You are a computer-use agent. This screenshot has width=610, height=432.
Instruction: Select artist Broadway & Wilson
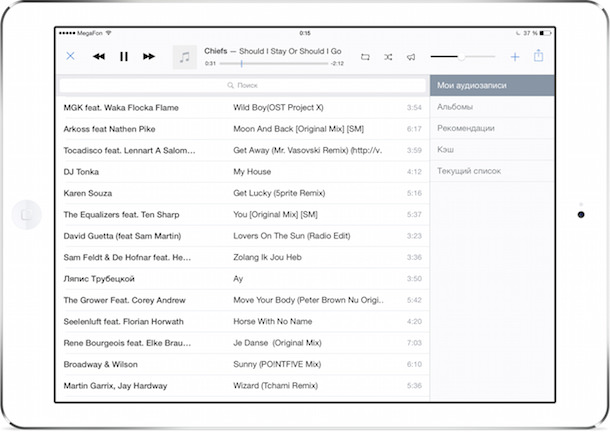[x=100, y=365]
